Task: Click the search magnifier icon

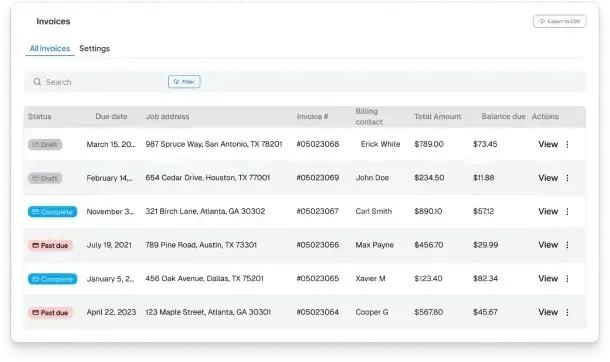Action: [x=37, y=82]
